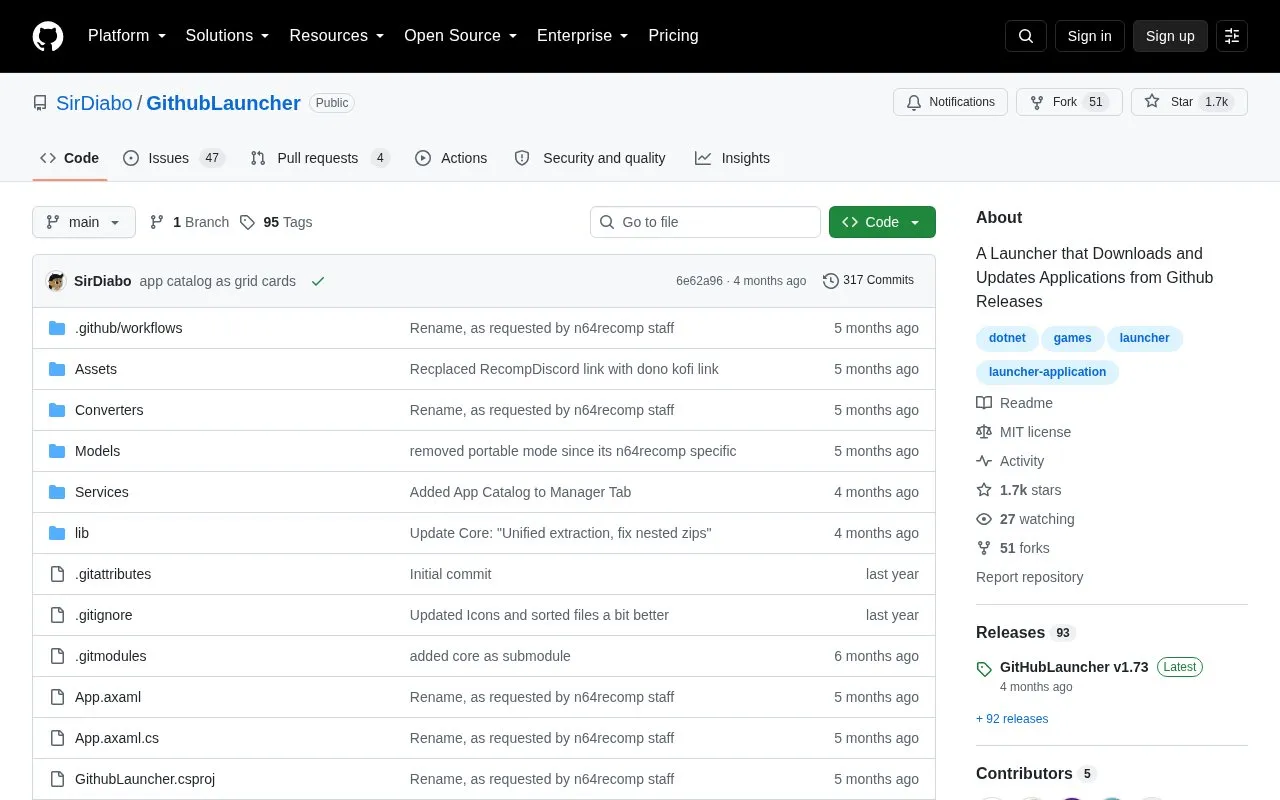Click the Sign in button
Screen dimensions: 1280x800
pos(1090,36)
